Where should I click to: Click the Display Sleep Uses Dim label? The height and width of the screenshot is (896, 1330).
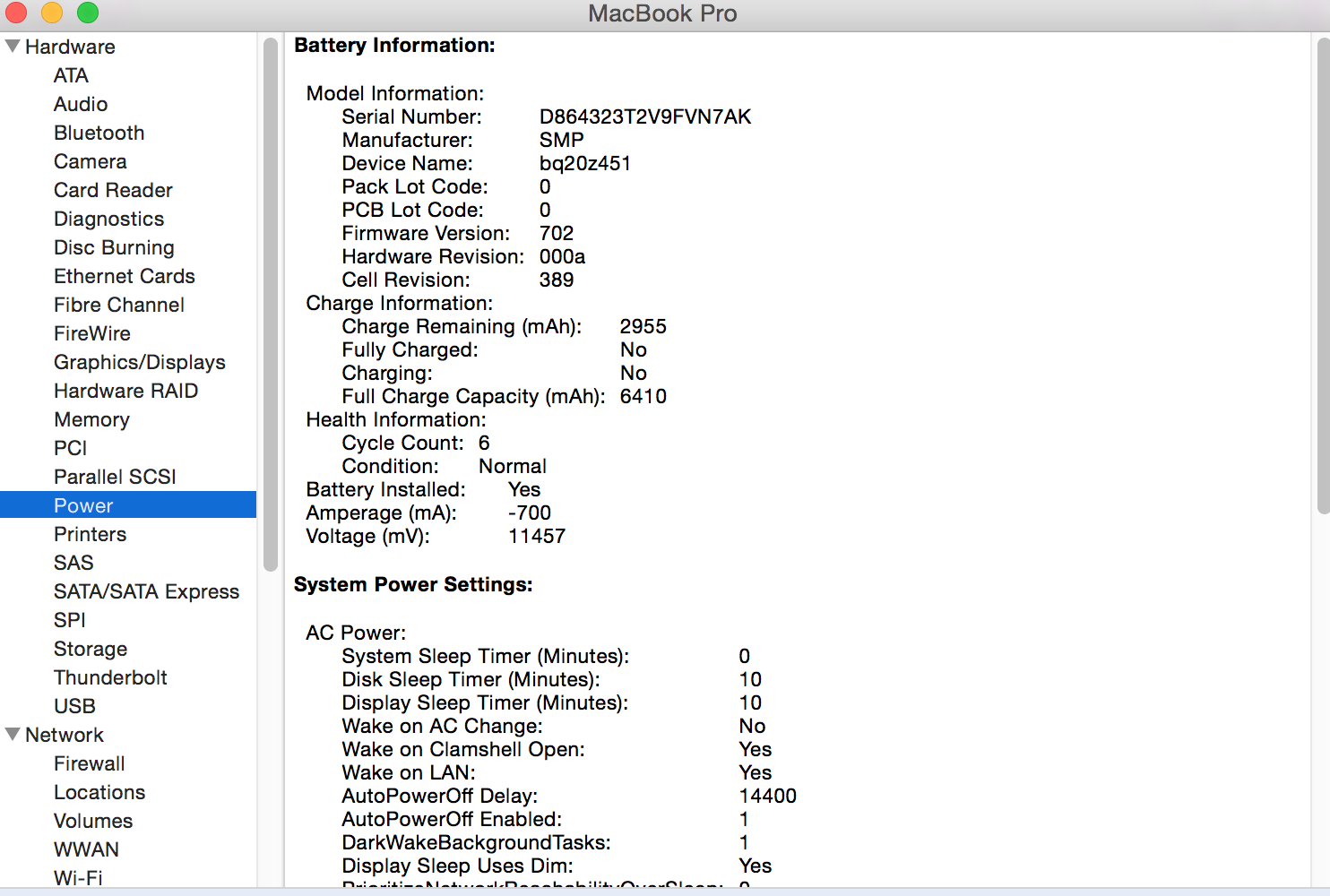pyautogui.click(x=458, y=866)
